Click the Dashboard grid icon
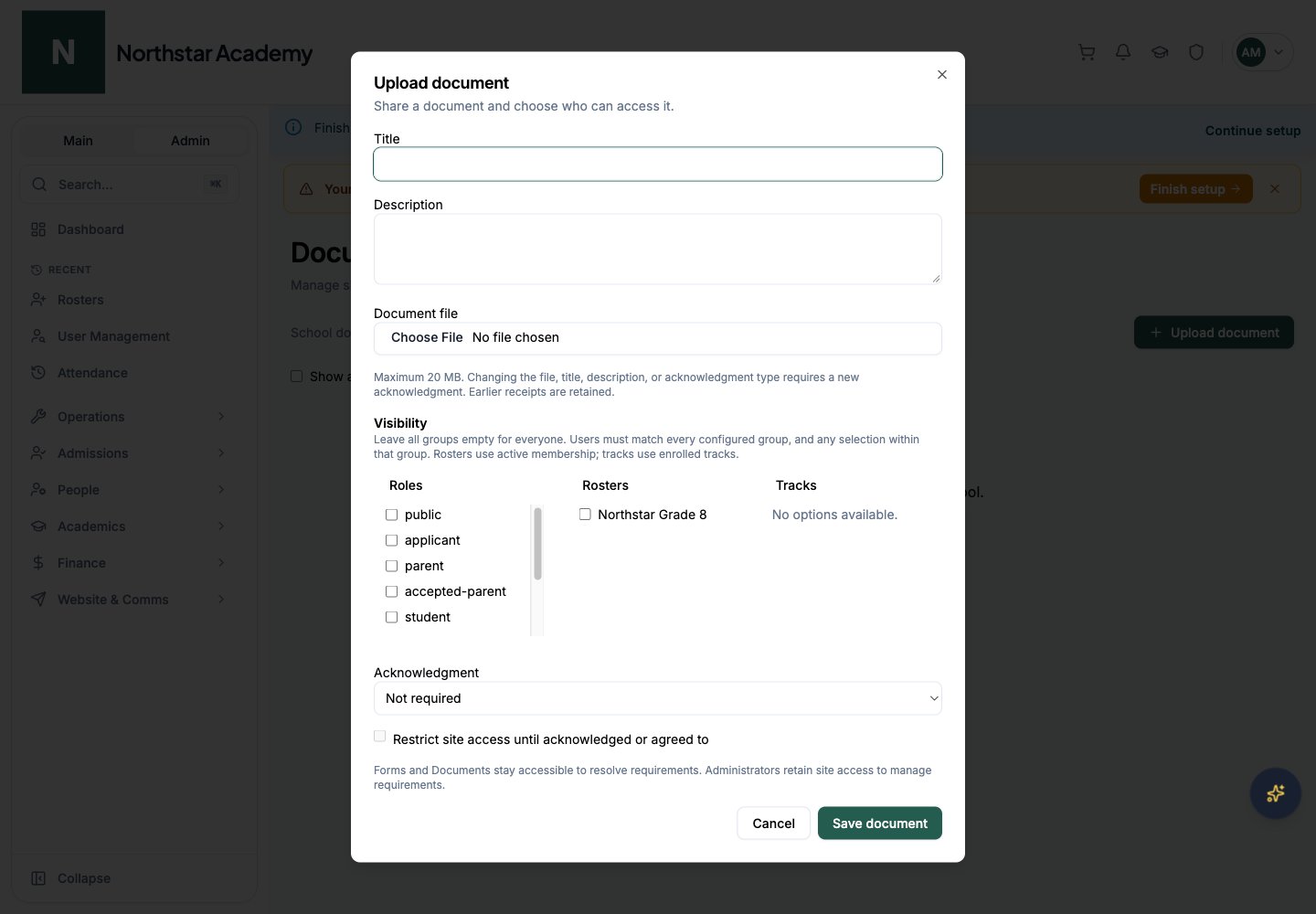Viewport: 1316px width, 914px height. tap(38, 229)
